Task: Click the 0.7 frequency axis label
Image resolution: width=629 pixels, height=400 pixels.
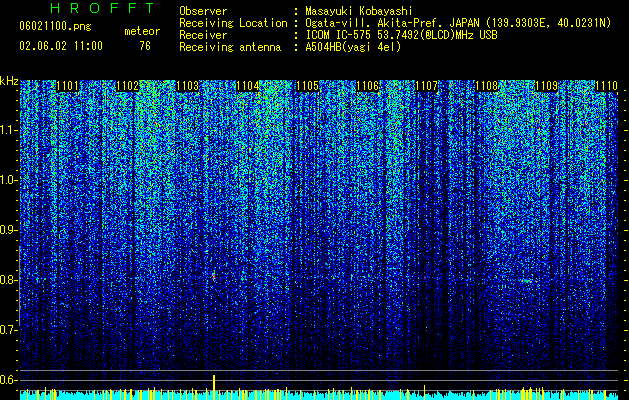Action: tap(8, 330)
